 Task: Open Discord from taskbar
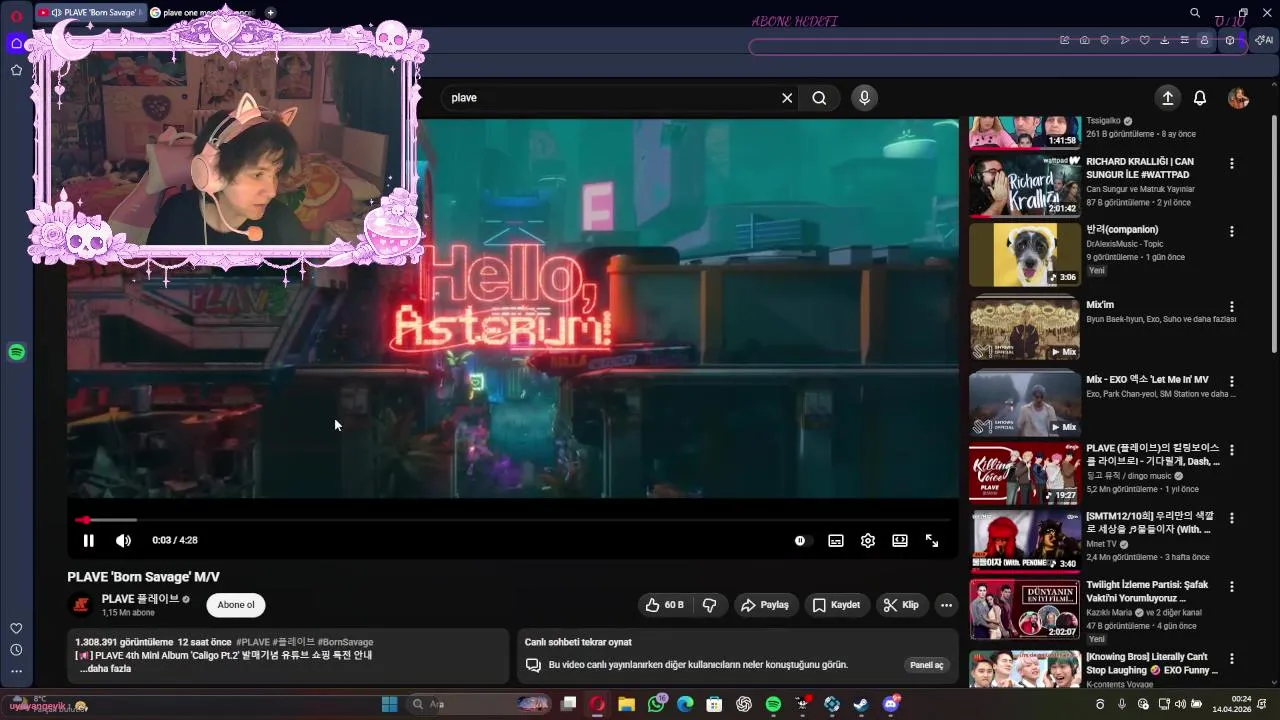(890, 704)
